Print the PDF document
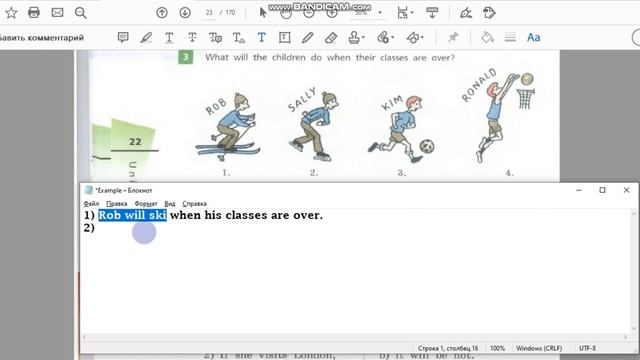Image resolution: width=640 pixels, height=360 pixels. pyautogui.click(x=34, y=13)
